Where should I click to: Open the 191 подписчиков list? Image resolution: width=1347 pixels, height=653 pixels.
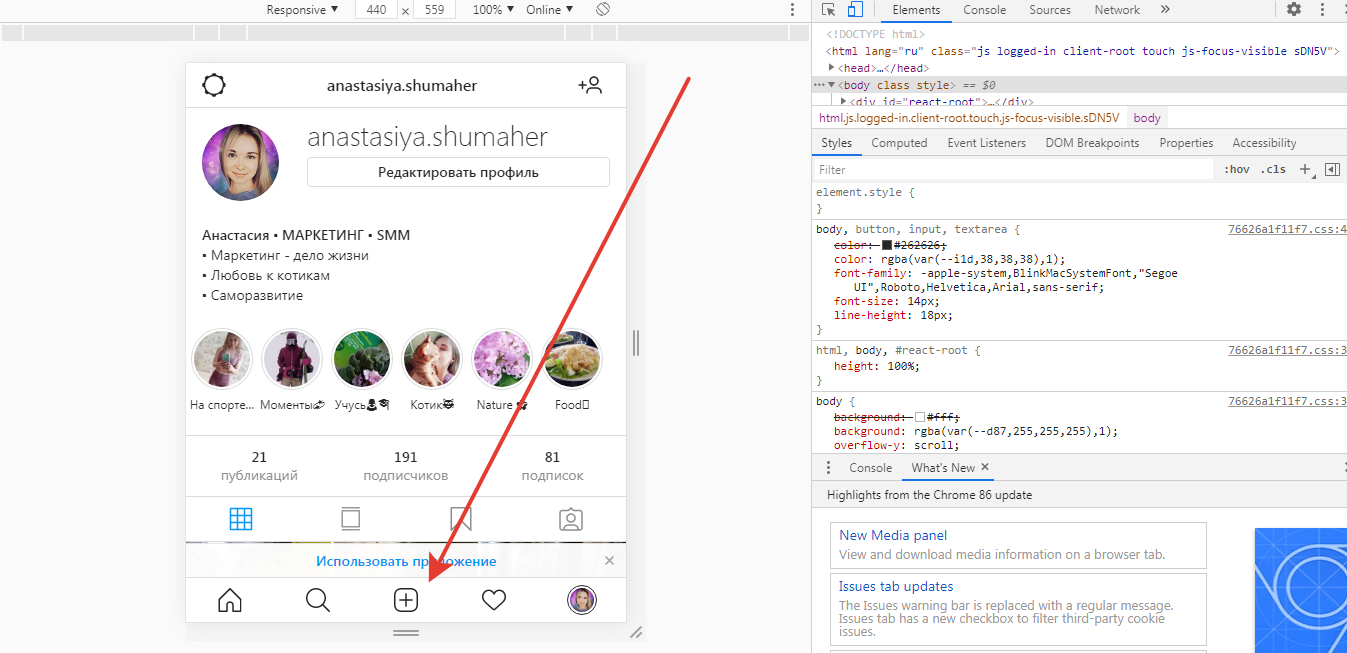click(x=406, y=466)
